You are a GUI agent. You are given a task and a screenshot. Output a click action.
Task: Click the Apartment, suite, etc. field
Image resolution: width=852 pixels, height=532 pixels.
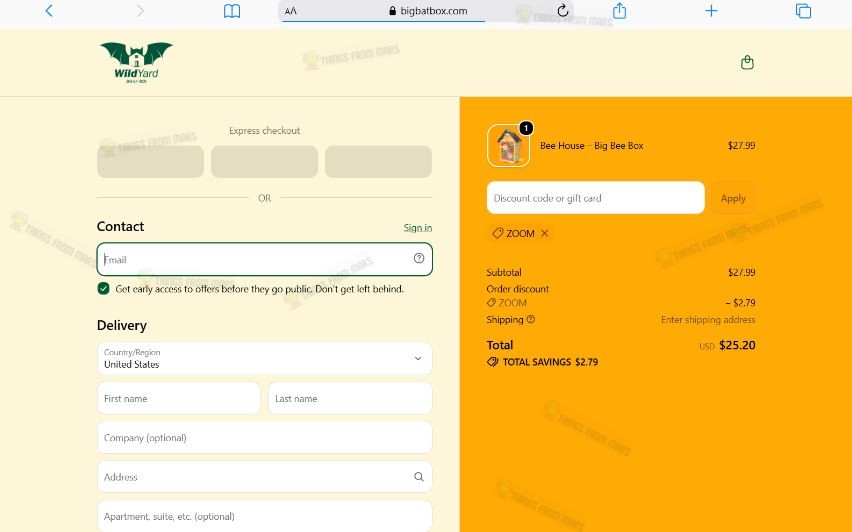coord(265,516)
